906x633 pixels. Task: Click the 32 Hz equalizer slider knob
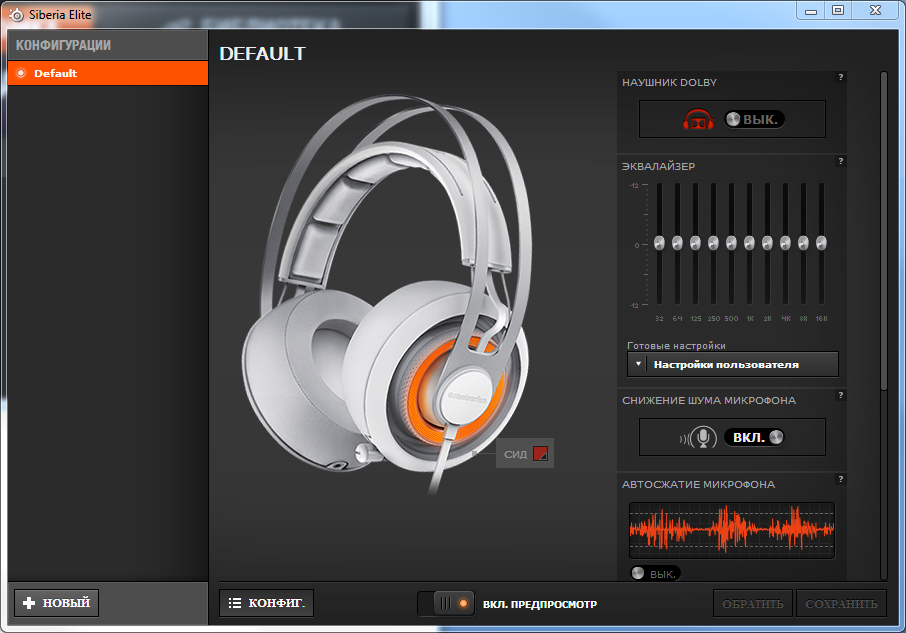[x=659, y=243]
